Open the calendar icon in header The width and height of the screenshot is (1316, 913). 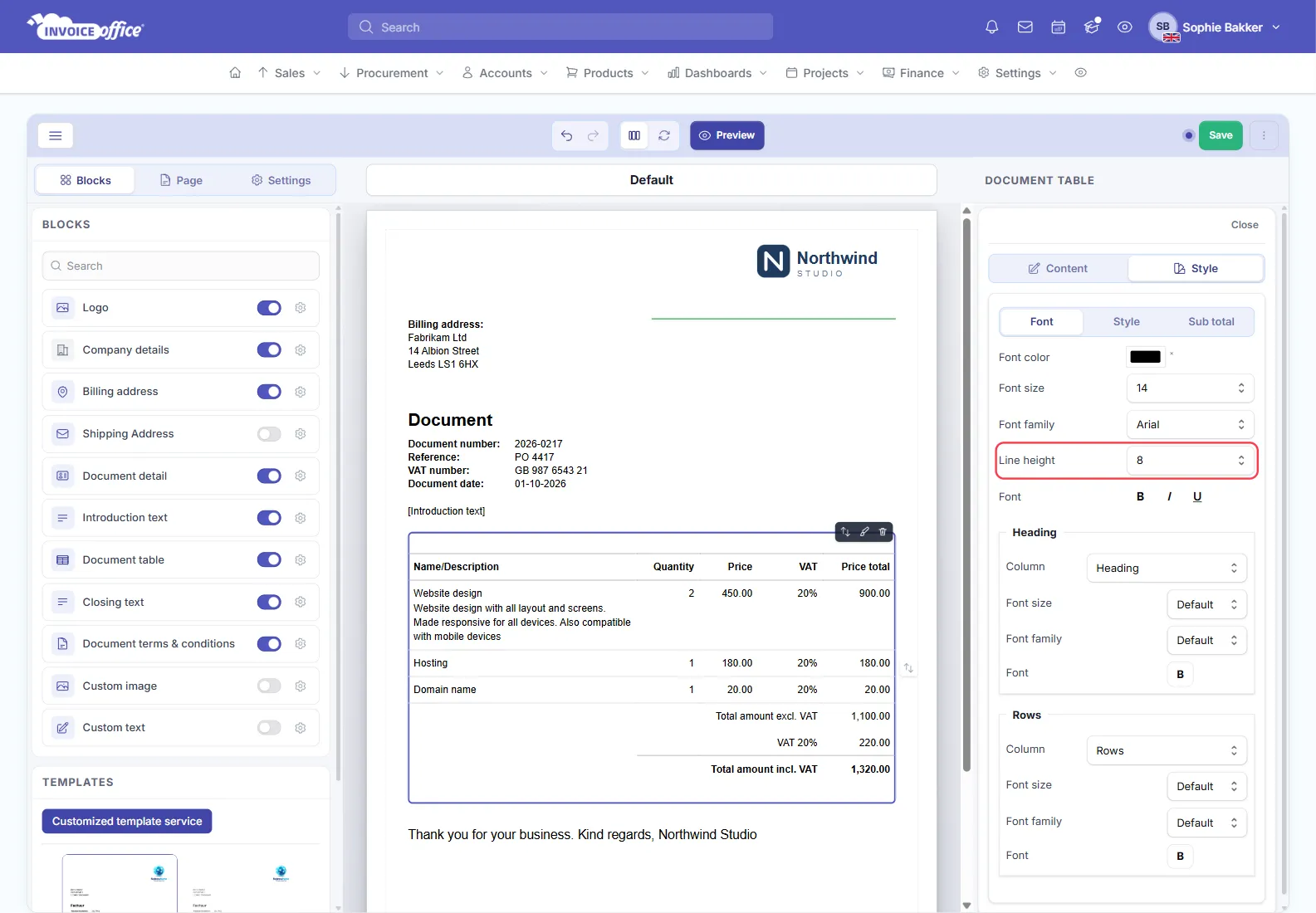click(1059, 27)
